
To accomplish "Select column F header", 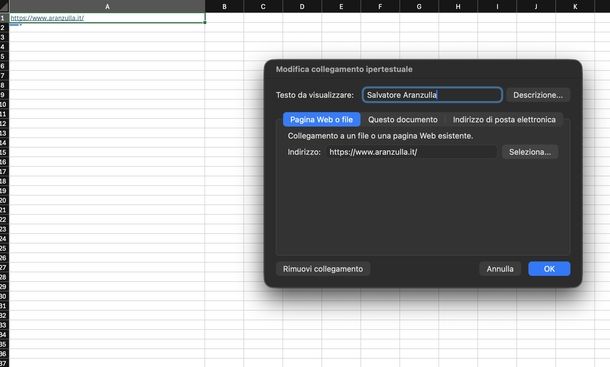I will (x=380, y=6).
